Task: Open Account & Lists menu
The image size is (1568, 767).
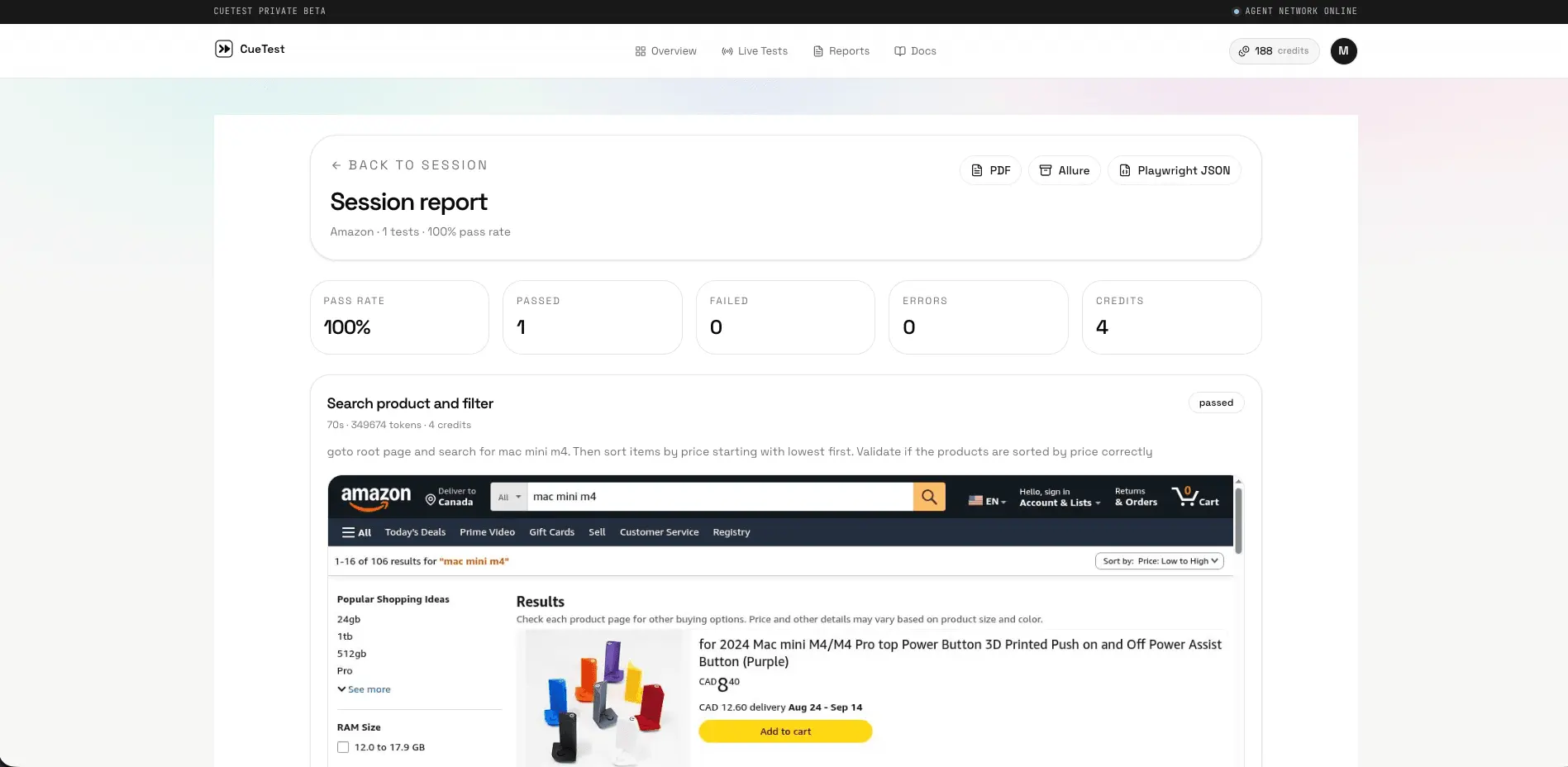Action: click(1060, 497)
